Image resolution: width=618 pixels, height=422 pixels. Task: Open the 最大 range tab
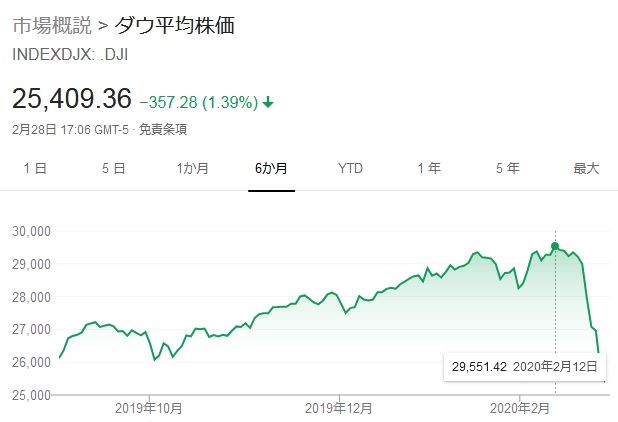[x=586, y=168]
